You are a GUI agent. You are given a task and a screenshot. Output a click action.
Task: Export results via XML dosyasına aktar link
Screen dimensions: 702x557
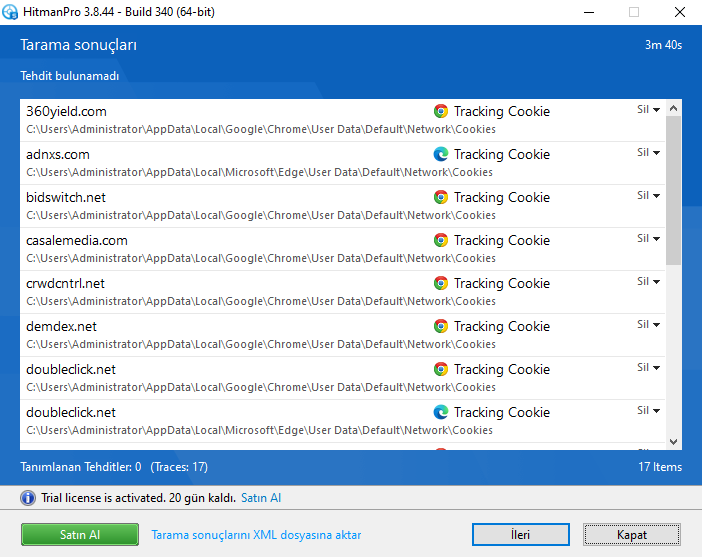click(x=256, y=535)
